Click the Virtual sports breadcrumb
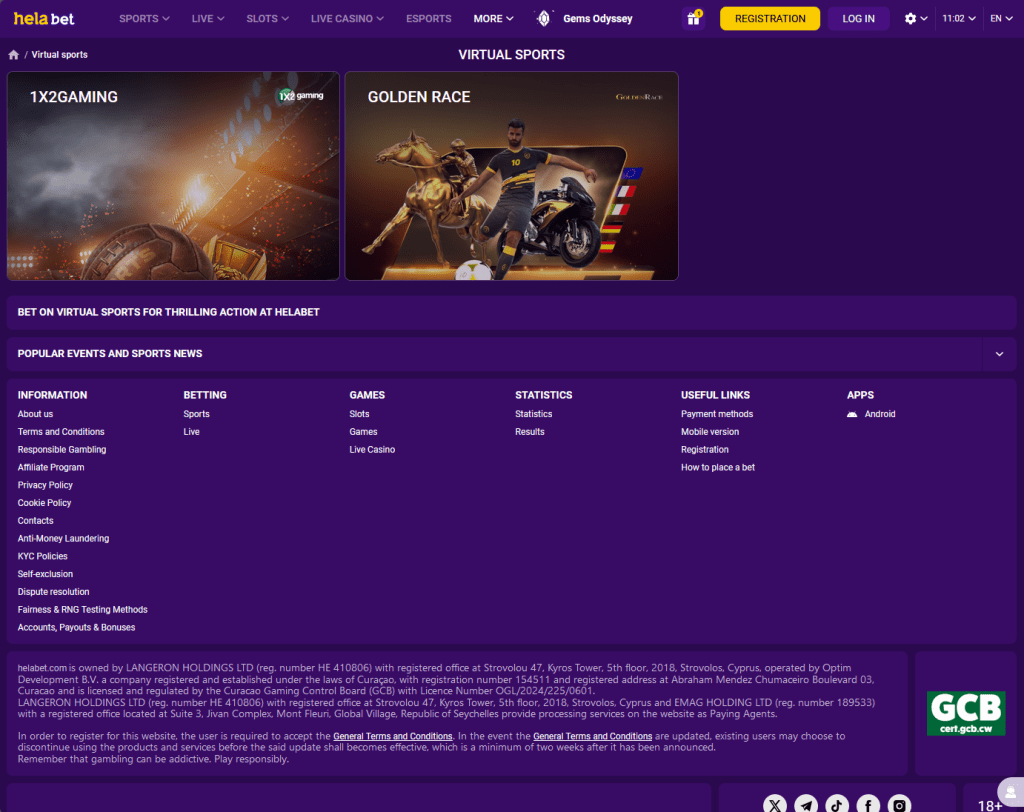Screen dimensions: 1024x812 59,55
